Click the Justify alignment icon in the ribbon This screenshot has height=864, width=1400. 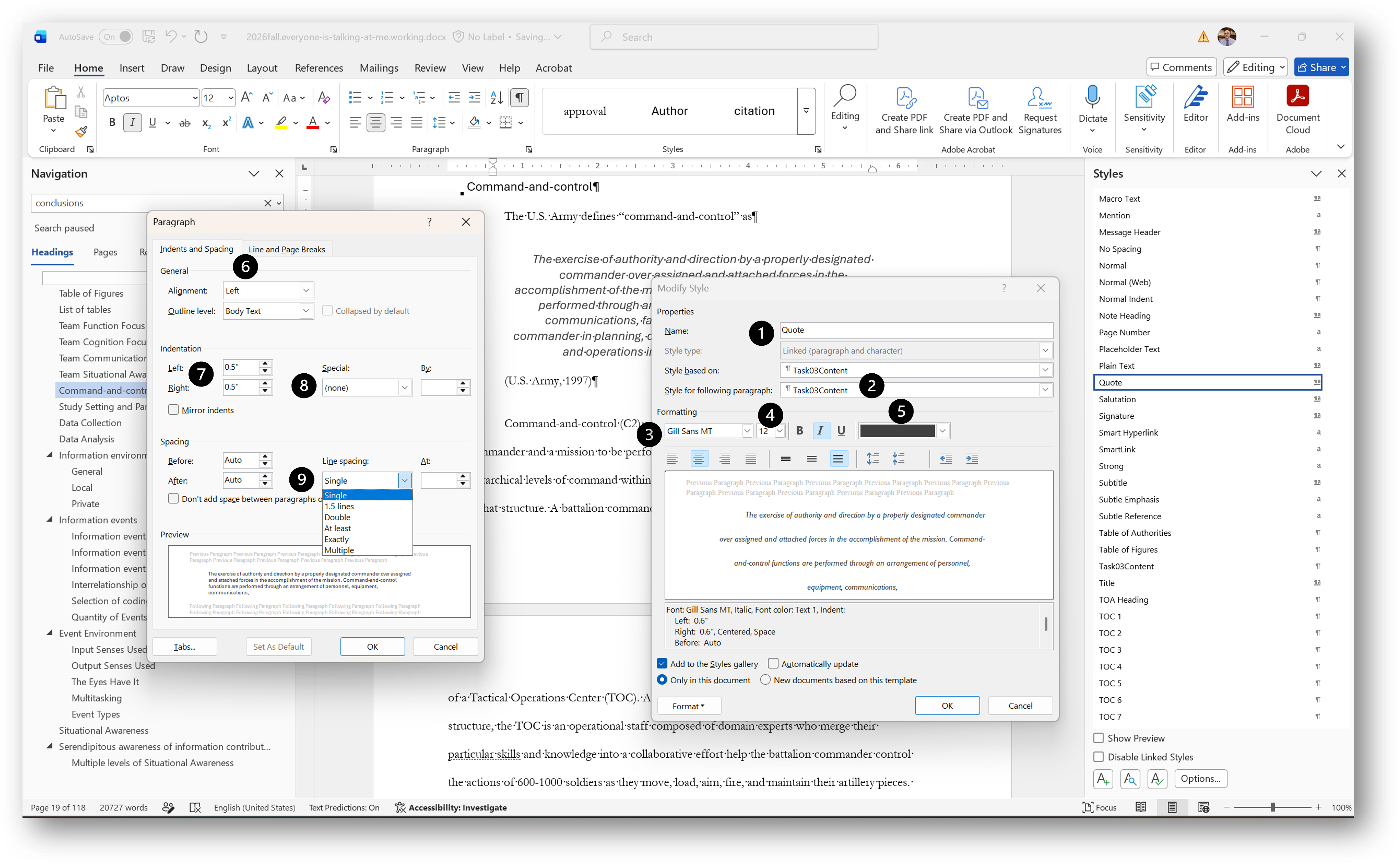[417, 123]
